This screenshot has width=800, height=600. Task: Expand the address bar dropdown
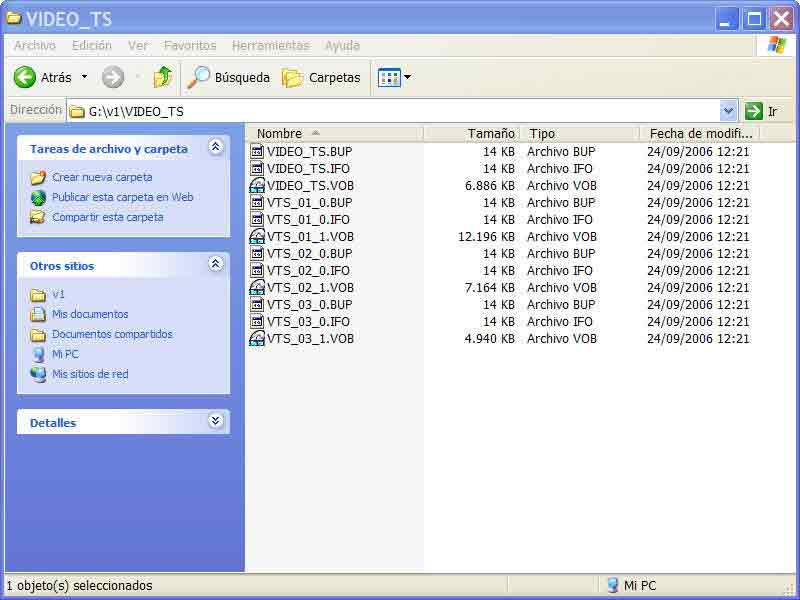[728, 111]
